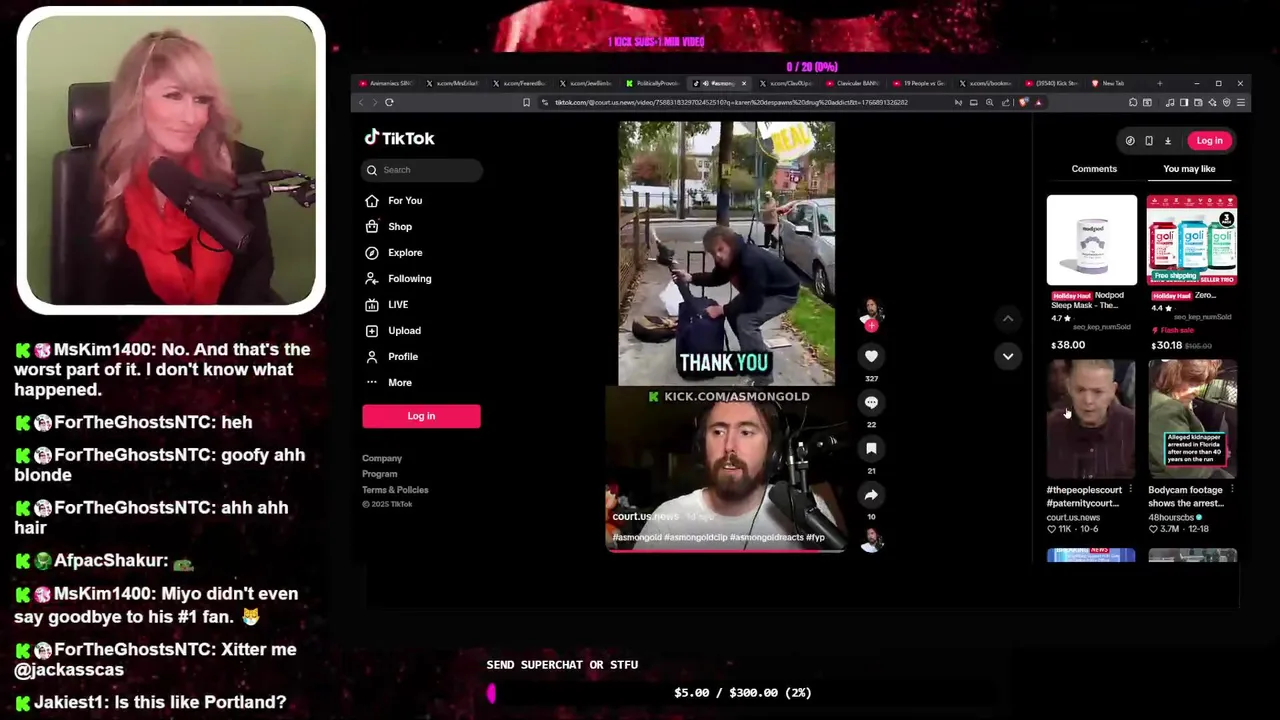Click the KICK.COM/ASMONGOLD banner text
1280x720 pixels.
tap(728, 397)
